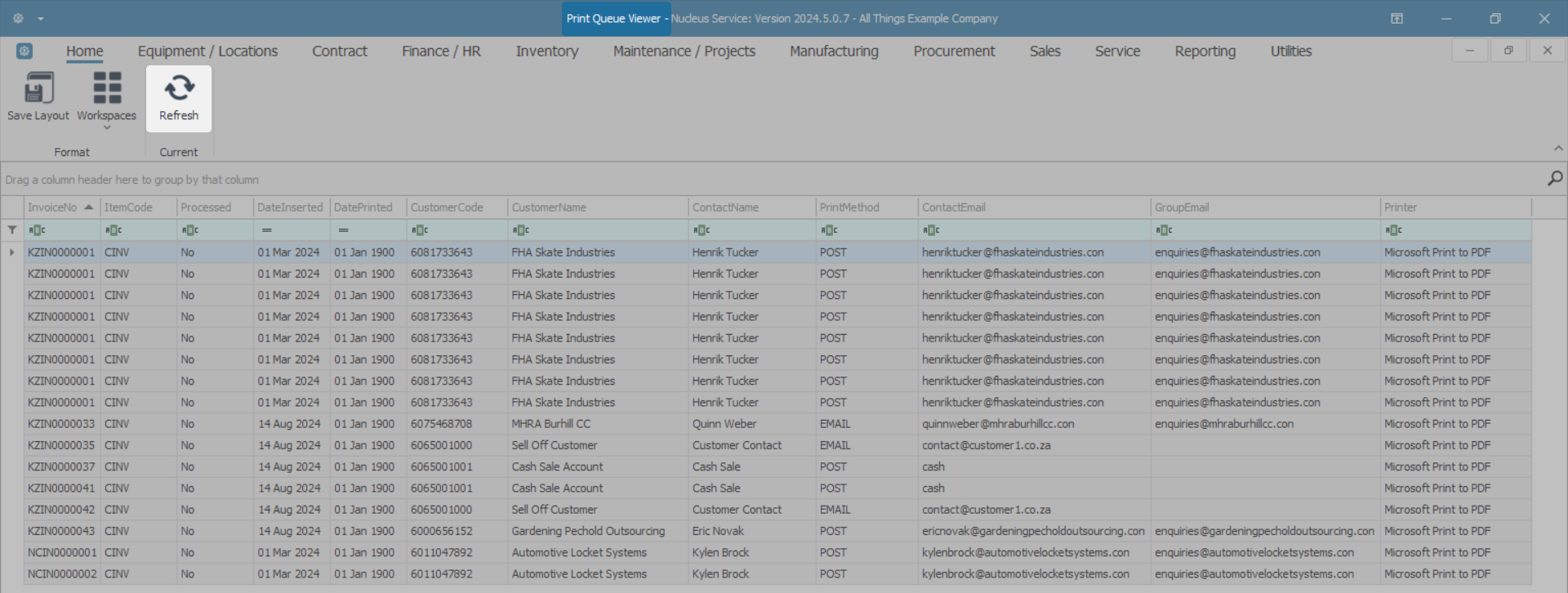Click the application gear icon in title bar
The image size is (1568, 593).
18,18
